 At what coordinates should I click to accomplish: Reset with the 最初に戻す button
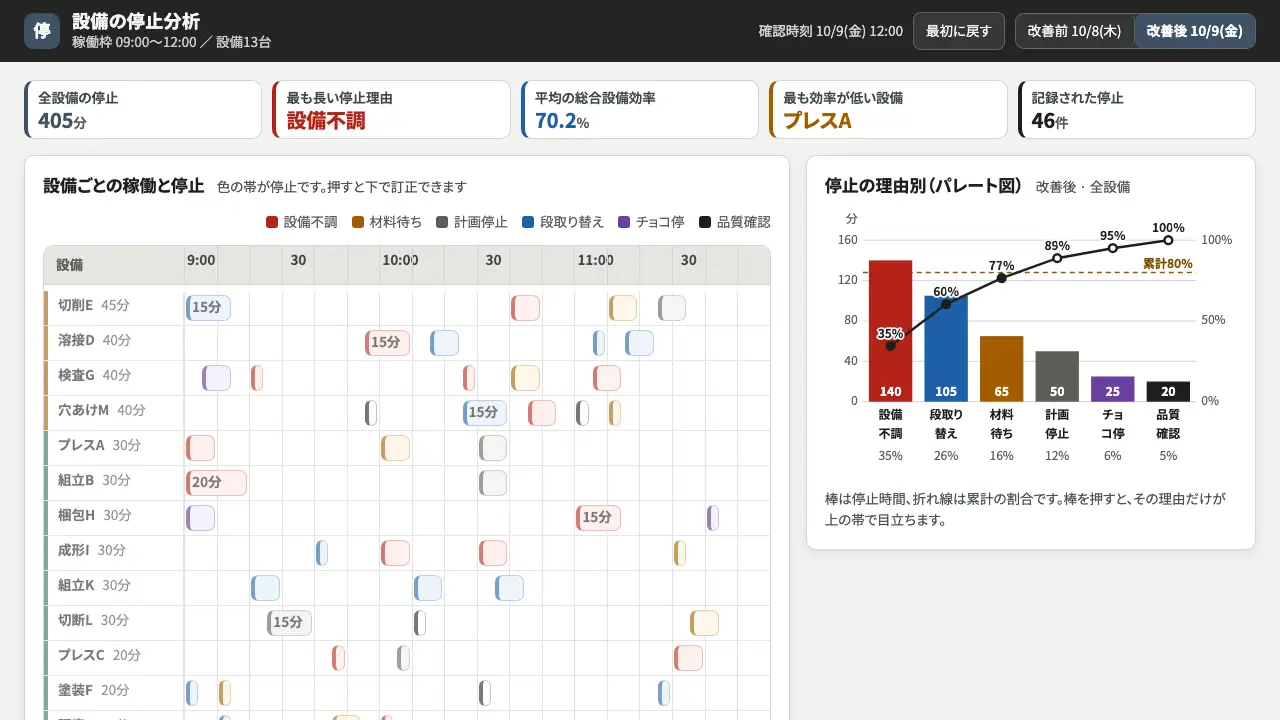pyautogui.click(x=959, y=31)
